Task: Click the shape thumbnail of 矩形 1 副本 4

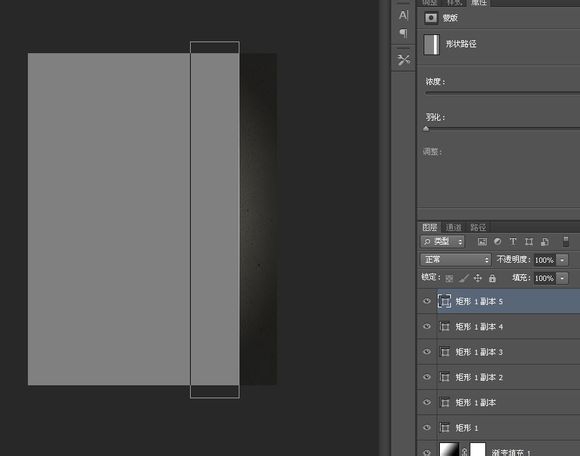Action: click(x=444, y=327)
